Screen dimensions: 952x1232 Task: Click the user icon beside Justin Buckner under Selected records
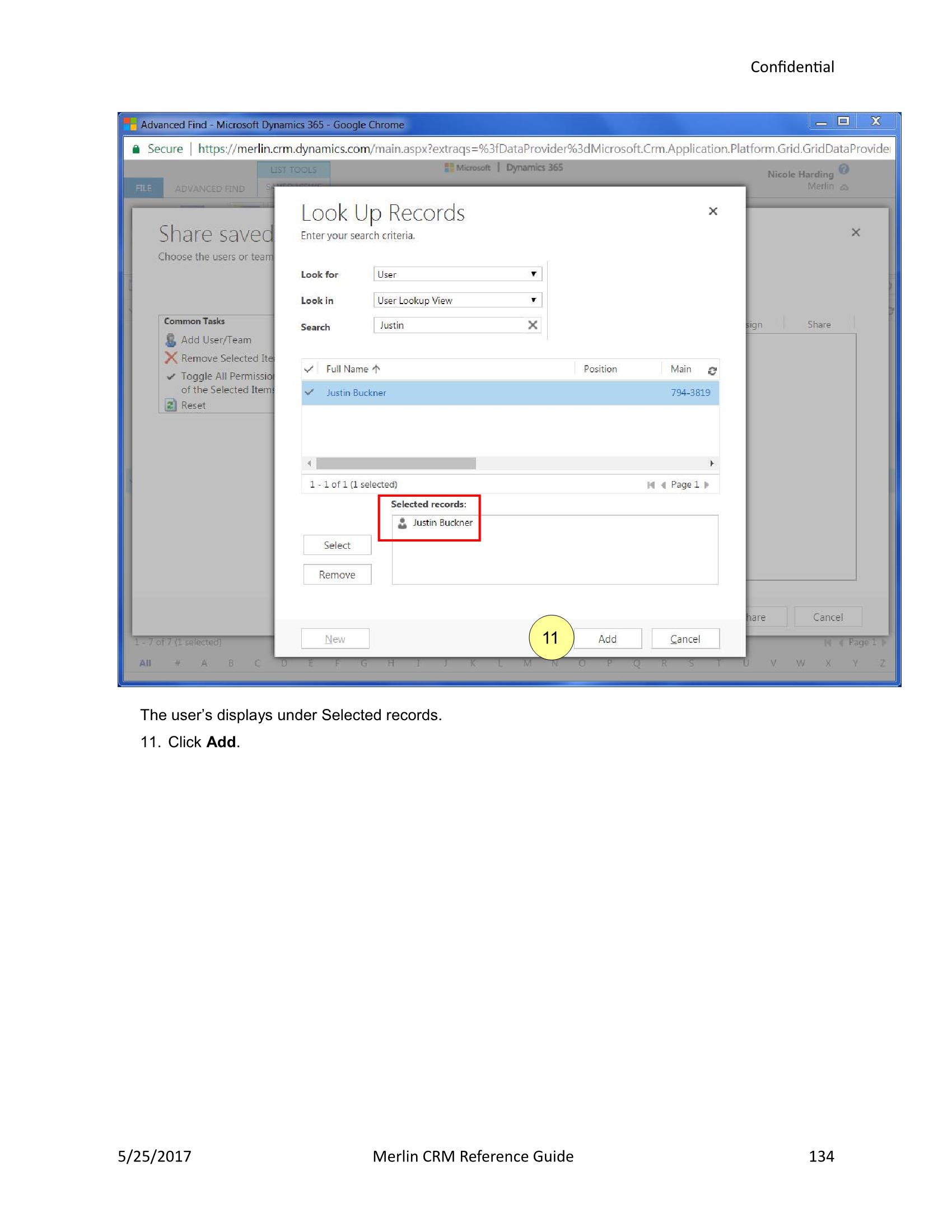tap(402, 522)
